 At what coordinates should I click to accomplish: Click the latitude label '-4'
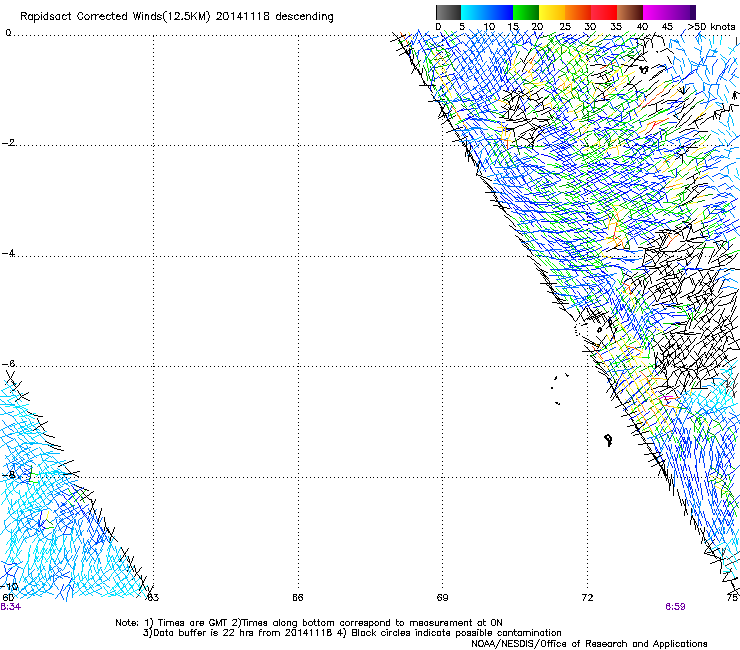tap(8, 253)
